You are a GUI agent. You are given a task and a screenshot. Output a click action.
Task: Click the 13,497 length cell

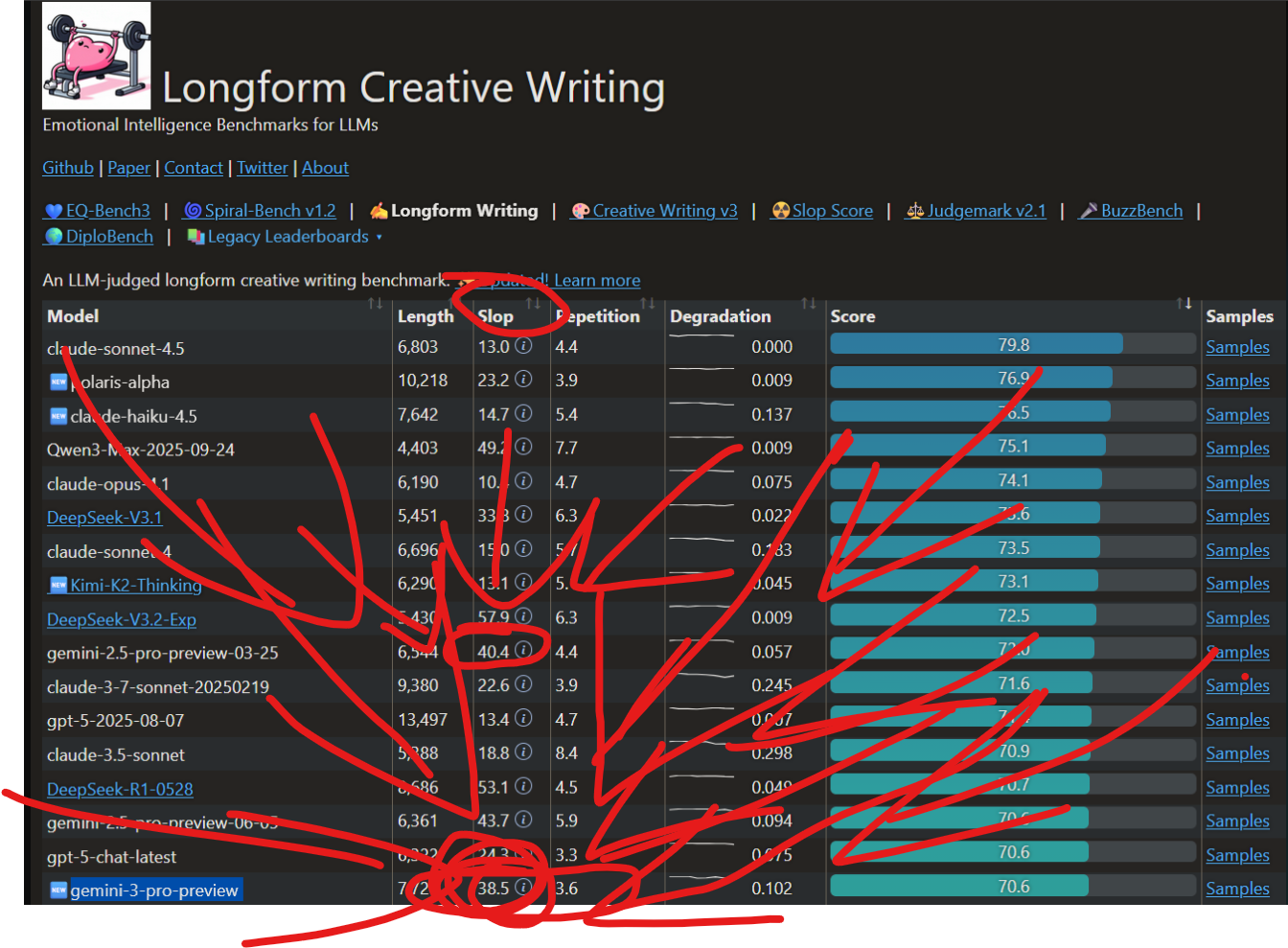[423, 720]
